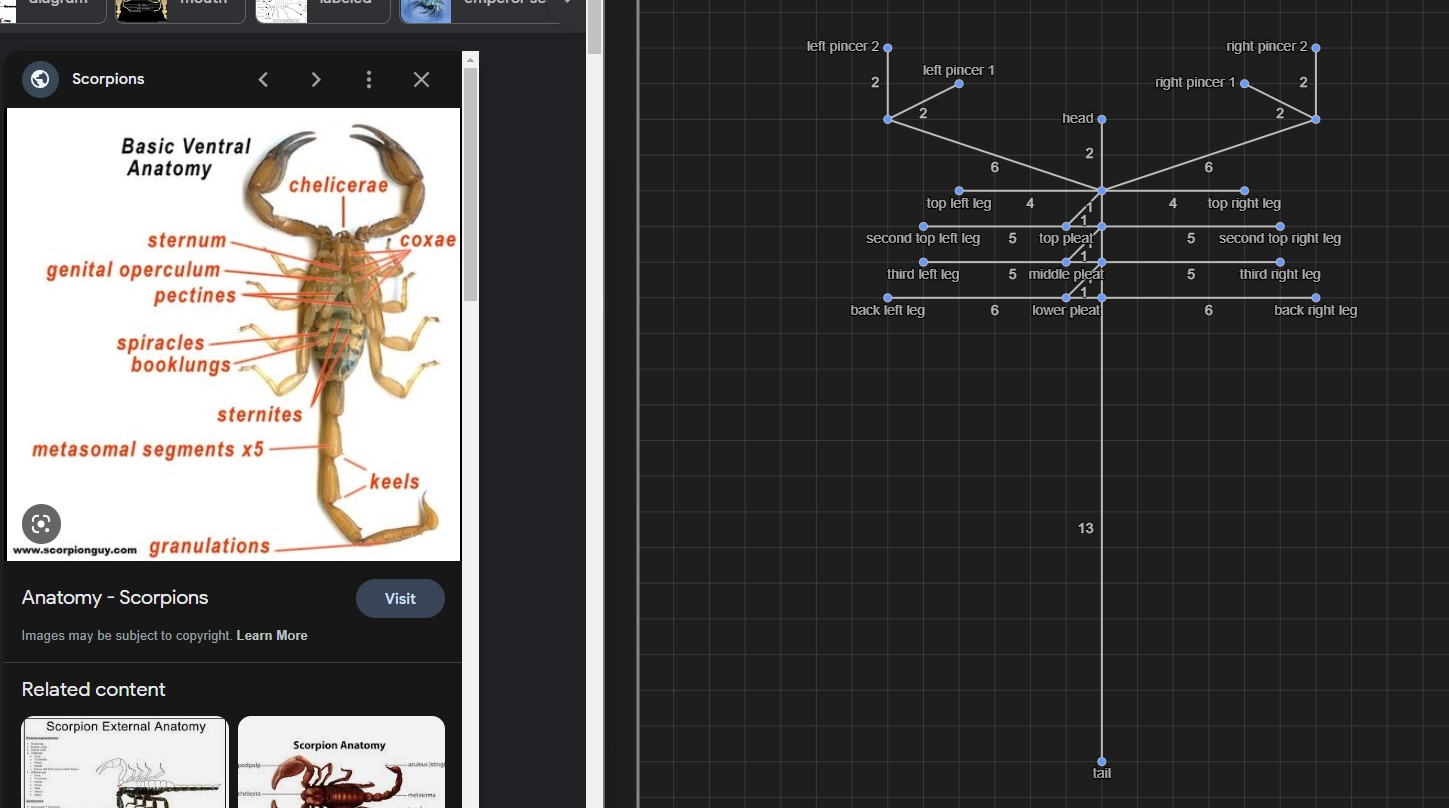Select the left pincer 1 node
This screenshot has height=808, width=1449.
pos(959,83)
